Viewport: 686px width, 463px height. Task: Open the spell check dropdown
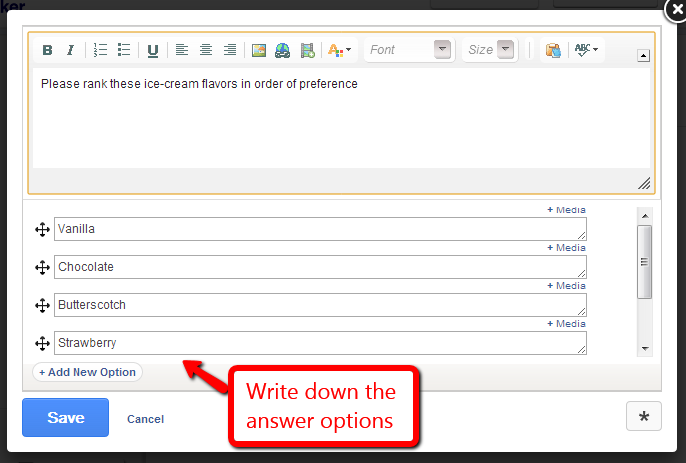coord(586,50)
